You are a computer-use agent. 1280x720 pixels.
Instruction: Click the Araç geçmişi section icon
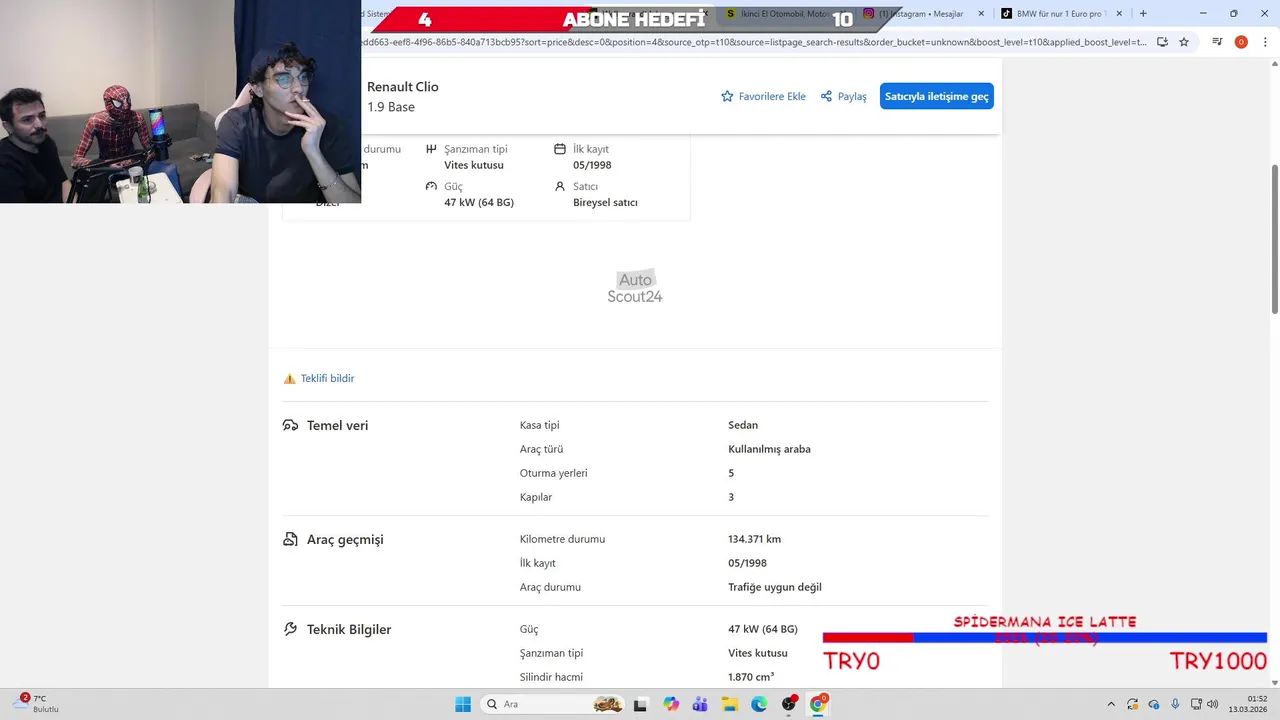[x=290, y=539]
